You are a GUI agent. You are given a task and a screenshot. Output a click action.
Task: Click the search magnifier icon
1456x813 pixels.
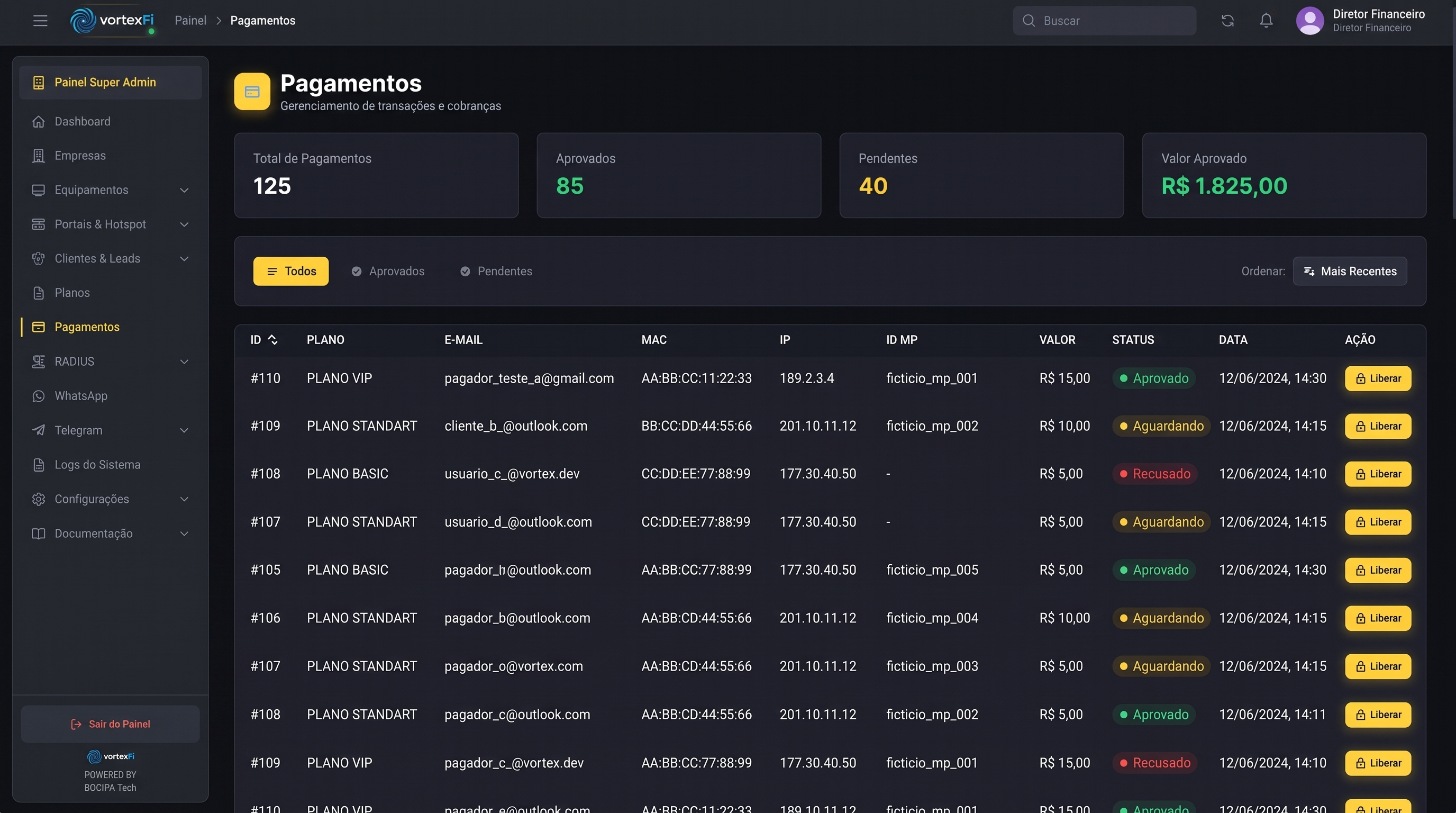[1029, 21]
